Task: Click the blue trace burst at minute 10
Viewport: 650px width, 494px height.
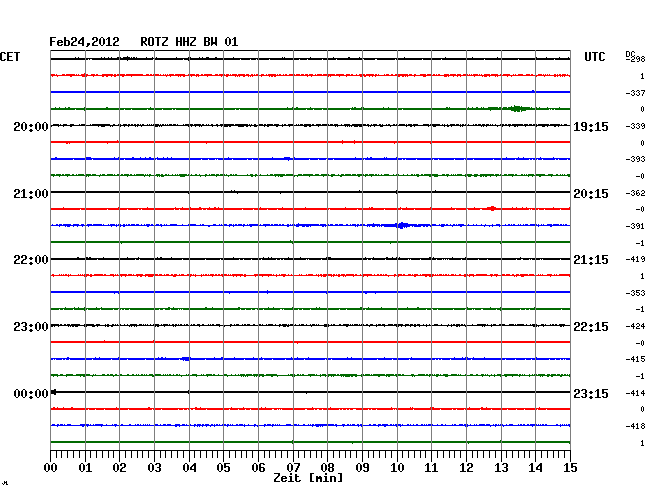Action: coord(401,225)
